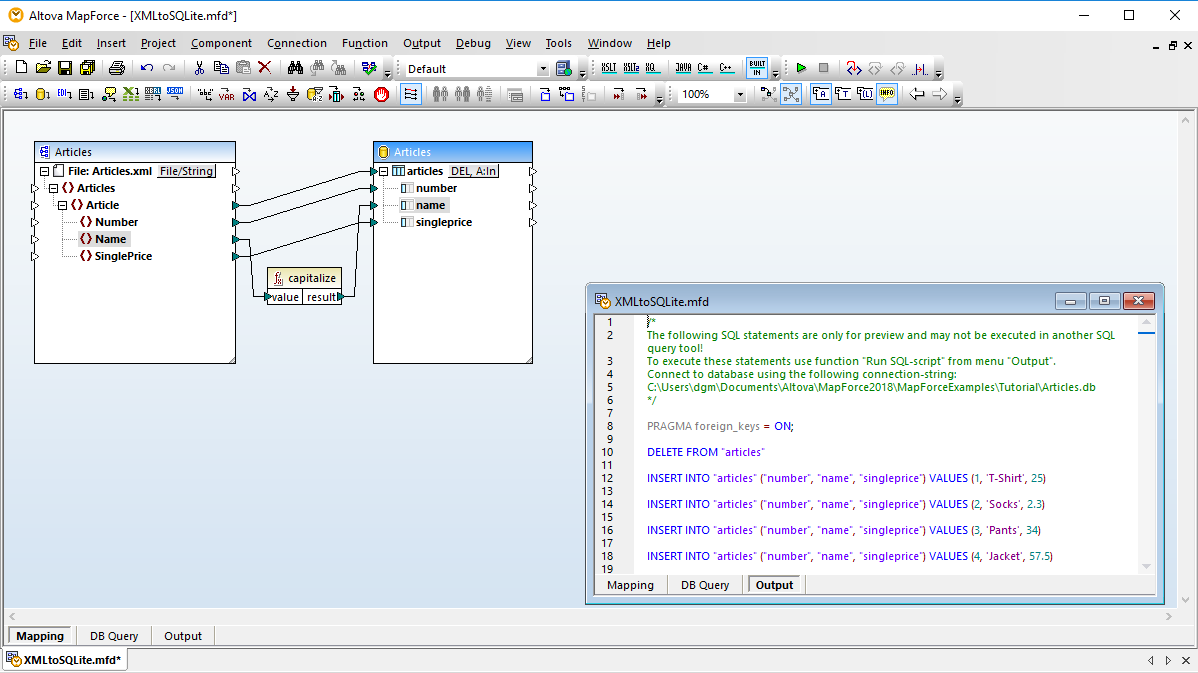The image size is (1198, 673).
Task: Collapse the Articles element in source tree
Action: coord(53,188)
